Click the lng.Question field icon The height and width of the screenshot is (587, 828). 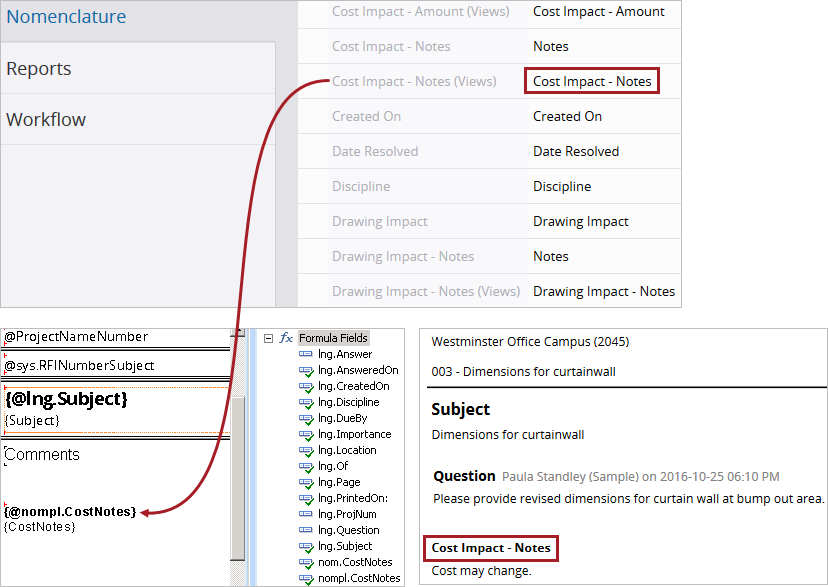[x=306, y=530]
